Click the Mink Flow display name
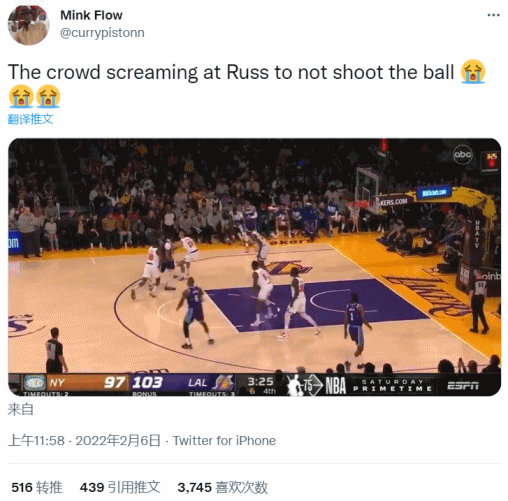The image size is (508, 501). (x=91, y=15)
